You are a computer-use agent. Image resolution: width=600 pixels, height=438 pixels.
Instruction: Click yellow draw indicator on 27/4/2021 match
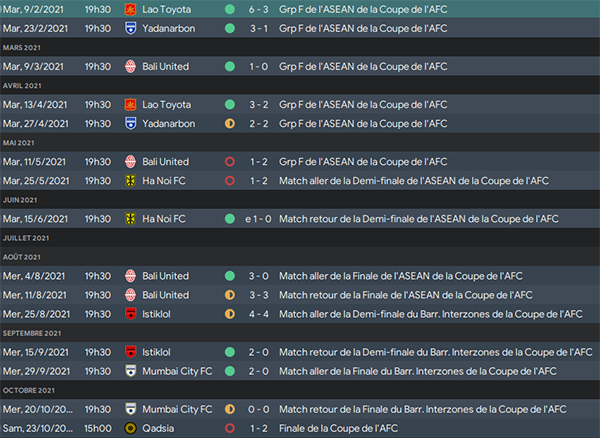click(230, 124)
